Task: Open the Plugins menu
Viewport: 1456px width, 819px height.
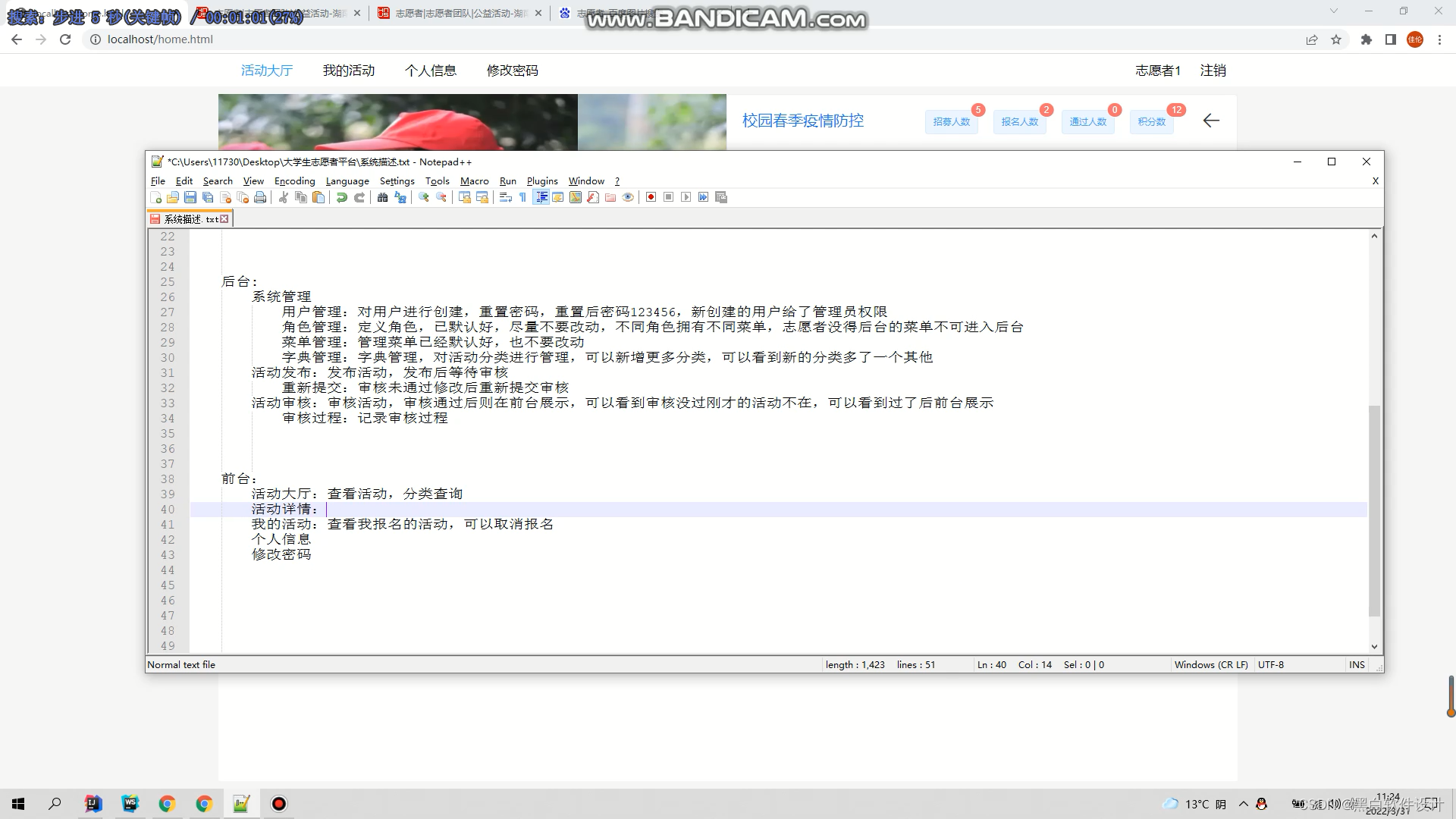Action: click(x=542, y=181)
